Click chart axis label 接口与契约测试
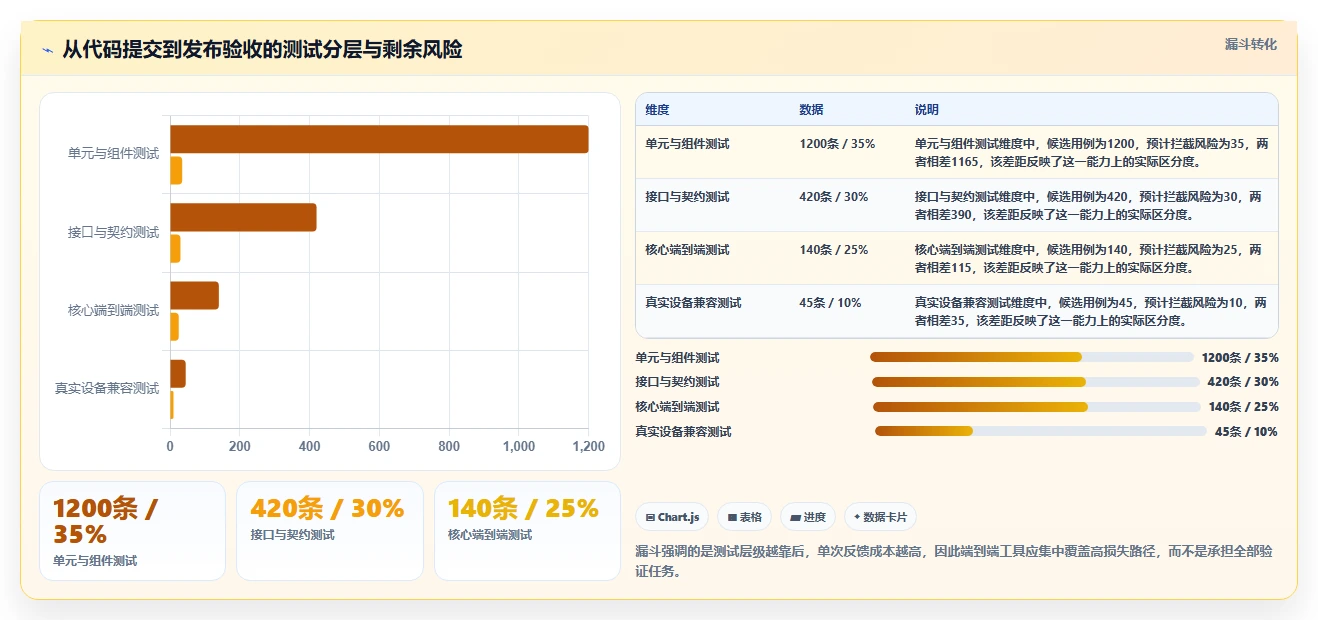 click(113, 232)
